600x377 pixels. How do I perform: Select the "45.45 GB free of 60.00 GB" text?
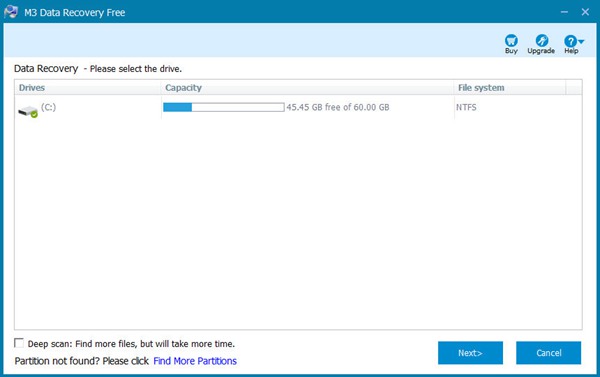338,107
